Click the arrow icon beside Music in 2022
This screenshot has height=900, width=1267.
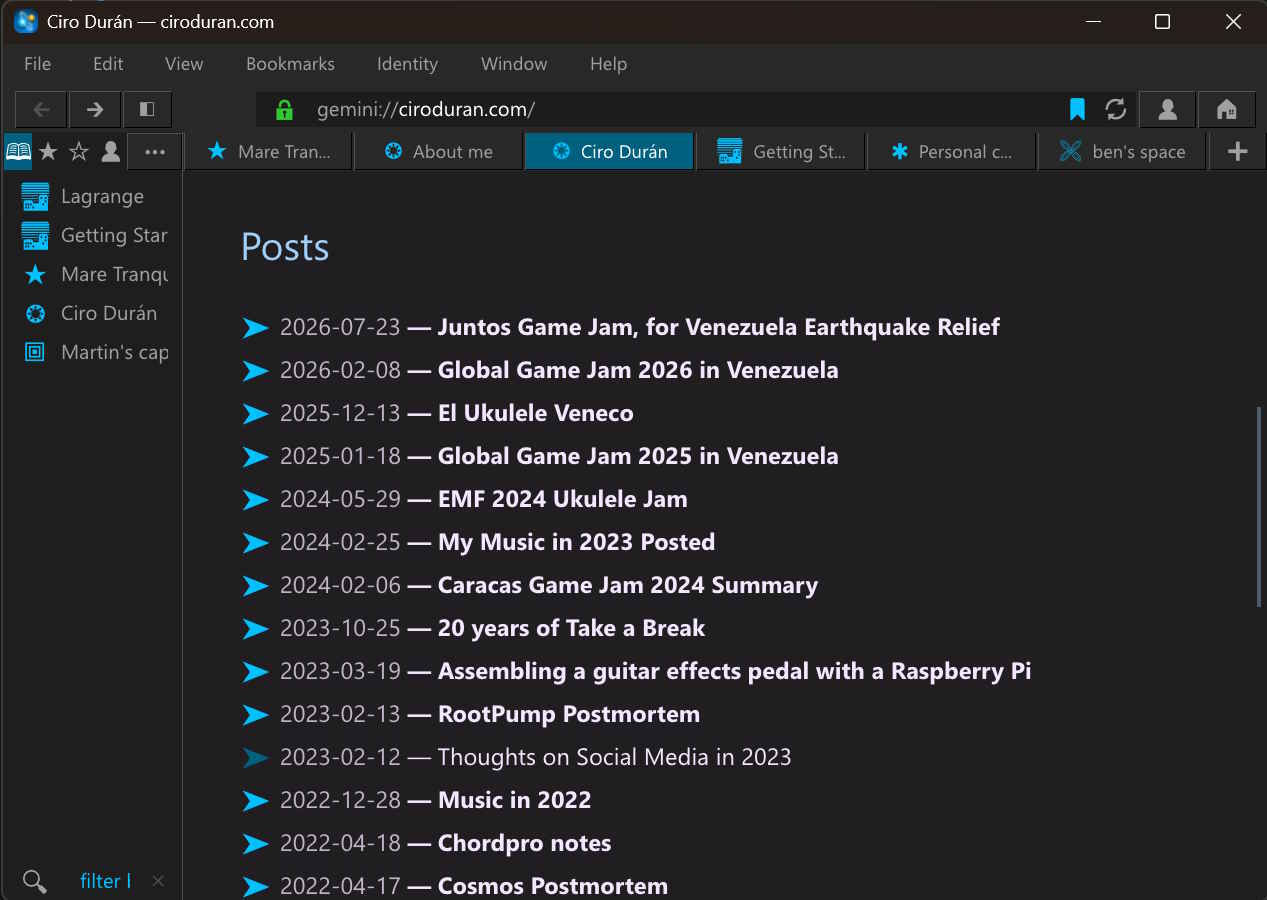(256, 801)
